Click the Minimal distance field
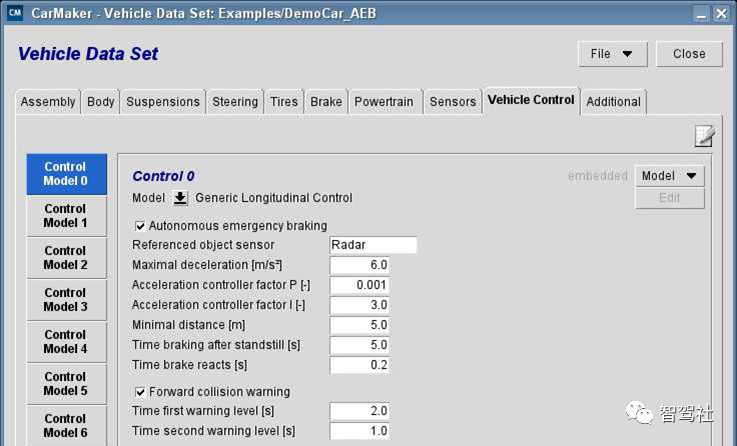Viewport: 737px width, 446px height. point(360,325)
